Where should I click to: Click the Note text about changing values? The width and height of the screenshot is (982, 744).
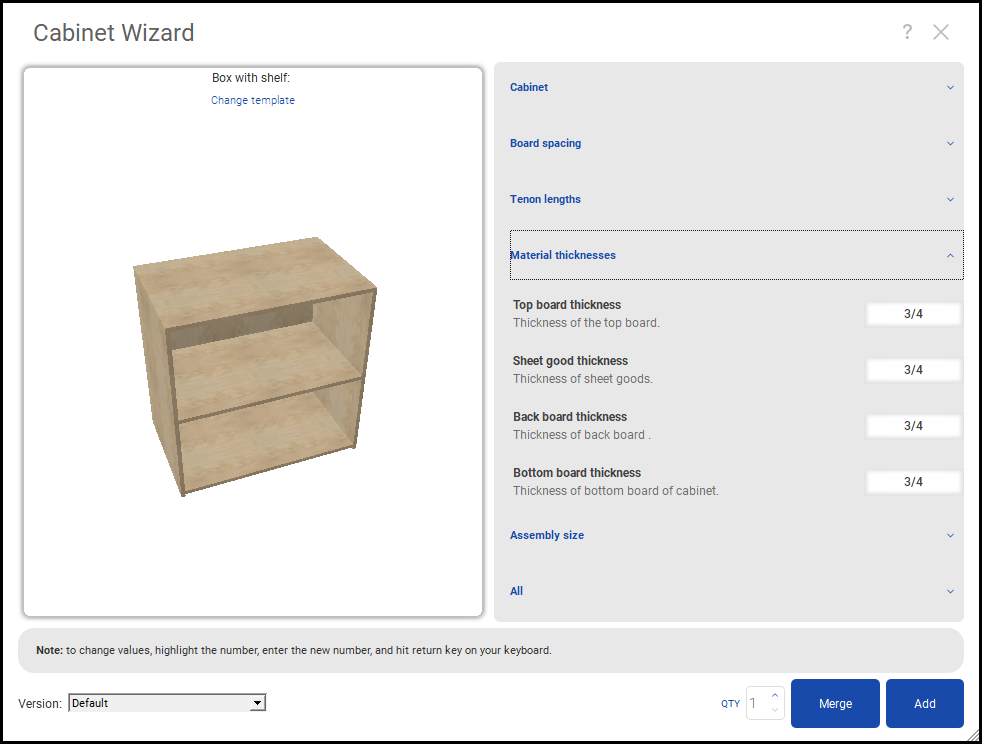point(294,650)
